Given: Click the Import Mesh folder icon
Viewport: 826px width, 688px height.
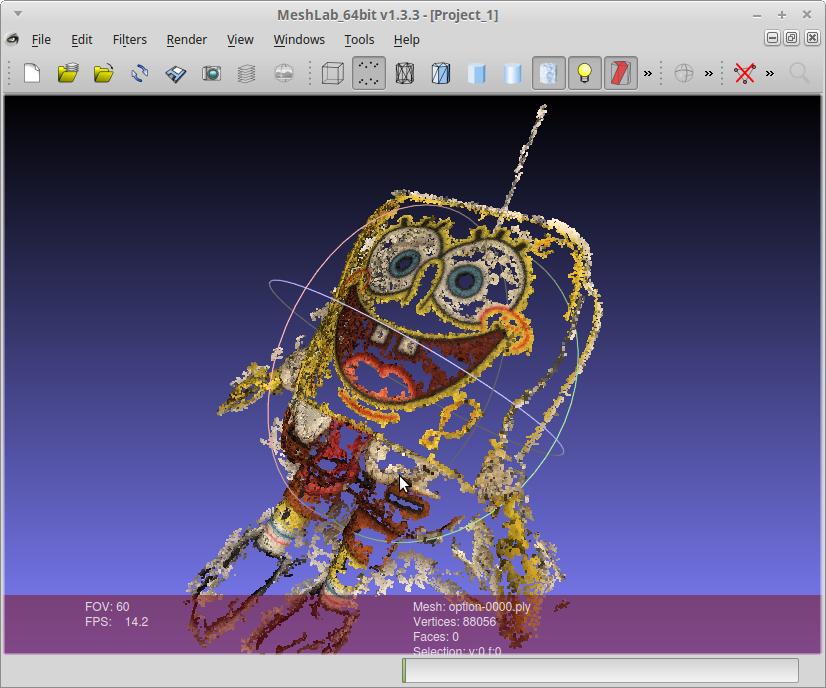Looking at the screenshot, I should 104,73.
